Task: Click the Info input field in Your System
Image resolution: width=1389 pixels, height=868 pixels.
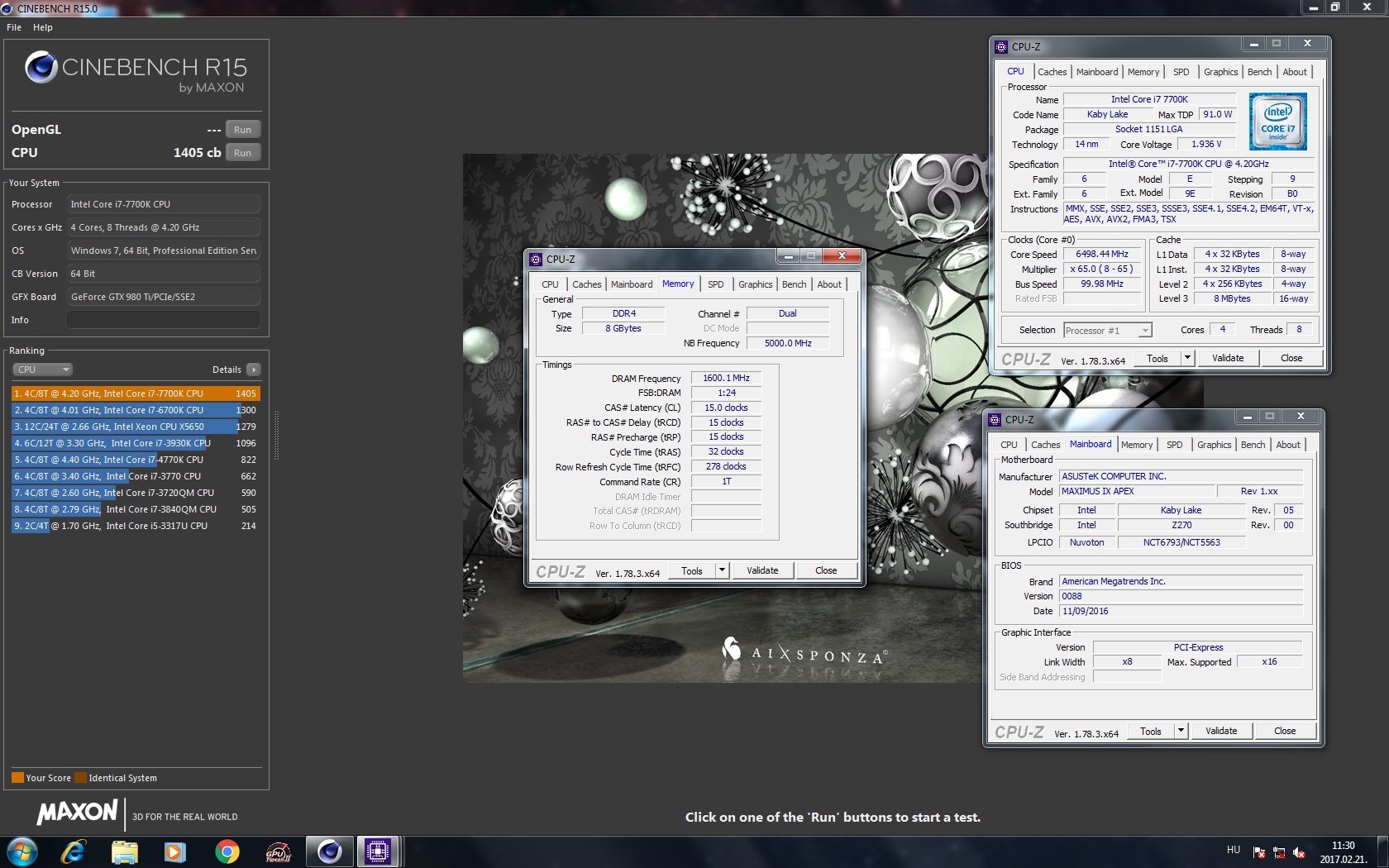Action: (x=164, y=320)
